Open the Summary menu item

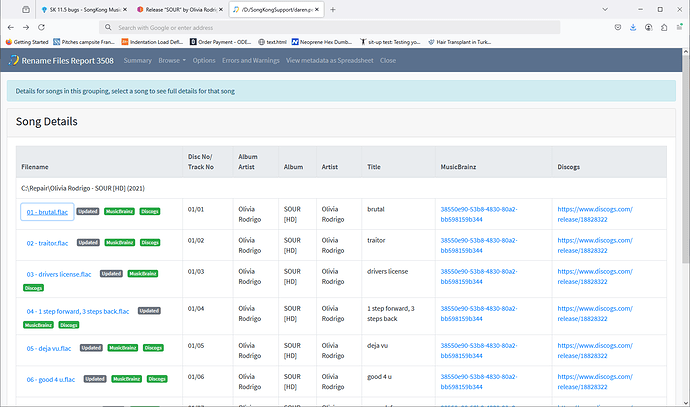[x=137, y=60]
